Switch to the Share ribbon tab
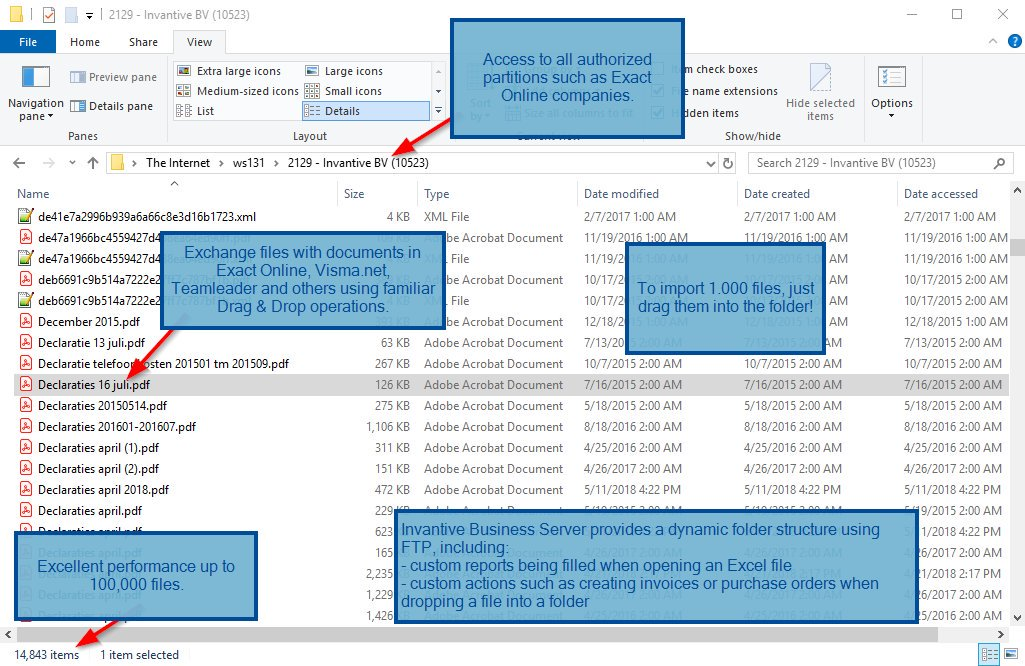Screen dimensions: 1025x666 coord(143,42)
